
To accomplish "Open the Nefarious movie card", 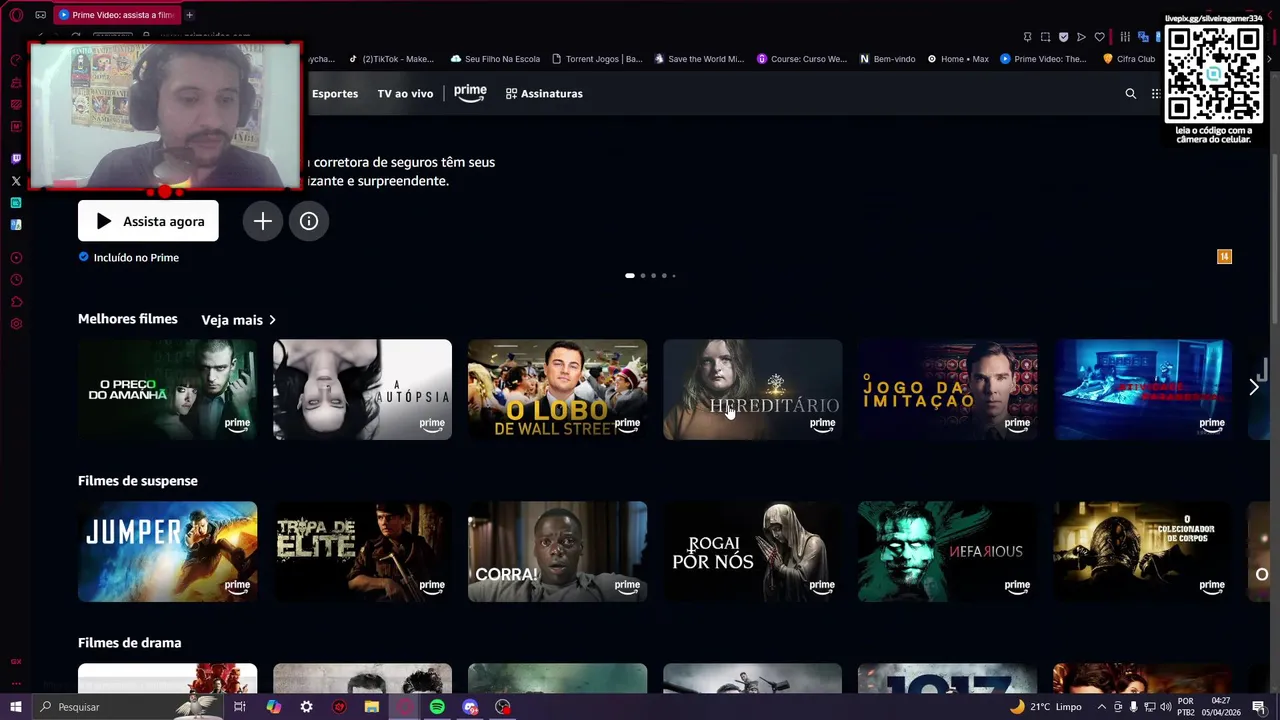I will (x=947, y=551).
